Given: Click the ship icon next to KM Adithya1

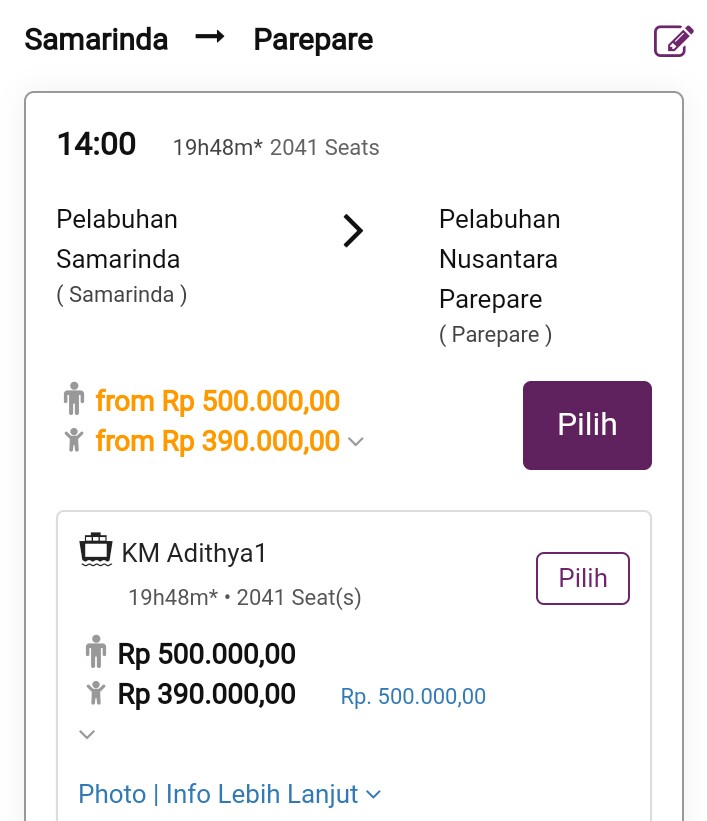Looking at the screenshot, I should [x=96, y=551].
